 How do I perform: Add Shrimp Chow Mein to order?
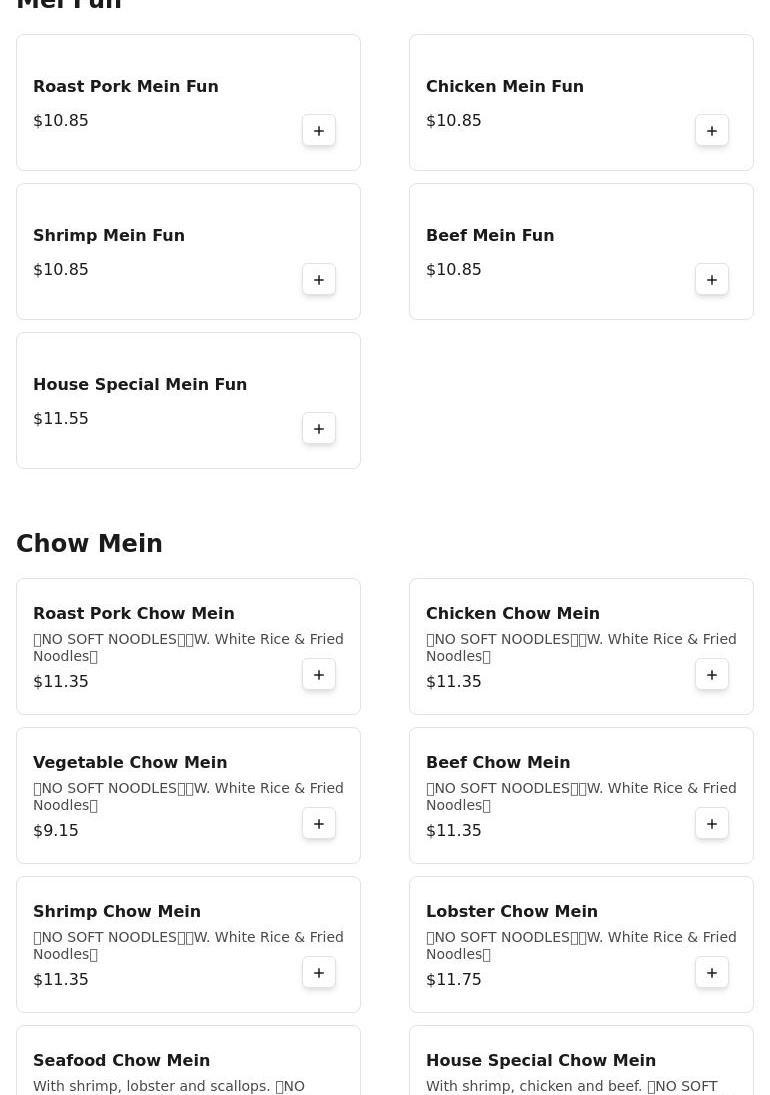319,973
